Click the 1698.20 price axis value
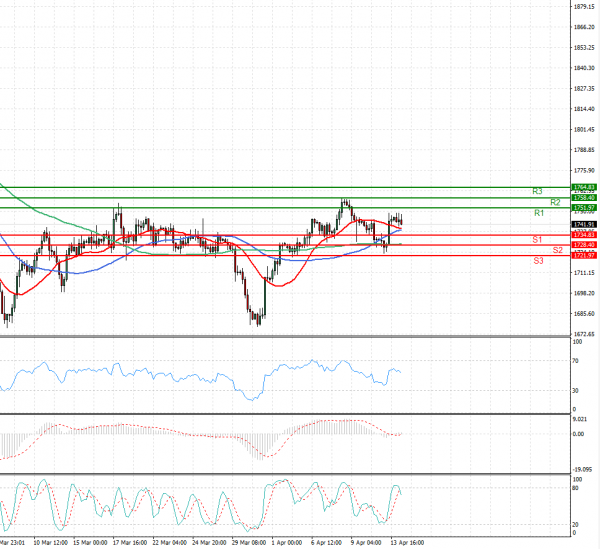The image size is (600, 549). [x=584, y=293]
